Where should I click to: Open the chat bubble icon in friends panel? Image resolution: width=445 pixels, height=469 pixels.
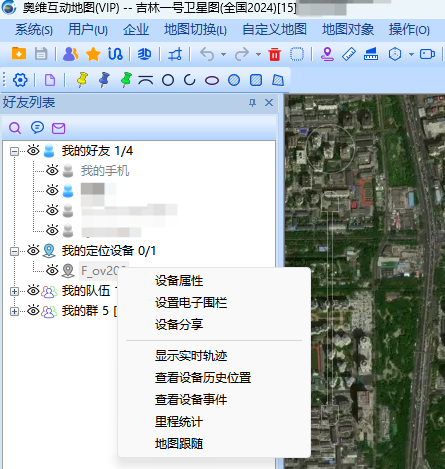[37, 127]
